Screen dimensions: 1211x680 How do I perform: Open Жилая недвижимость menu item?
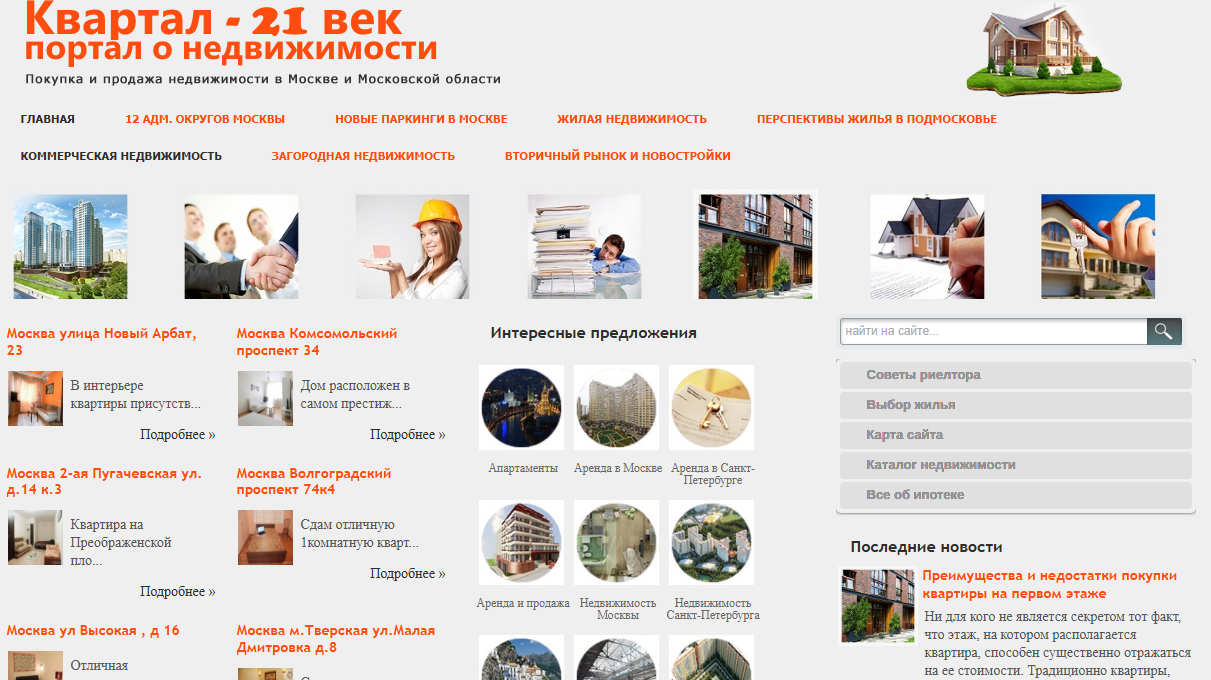click(x=632, y=119)
